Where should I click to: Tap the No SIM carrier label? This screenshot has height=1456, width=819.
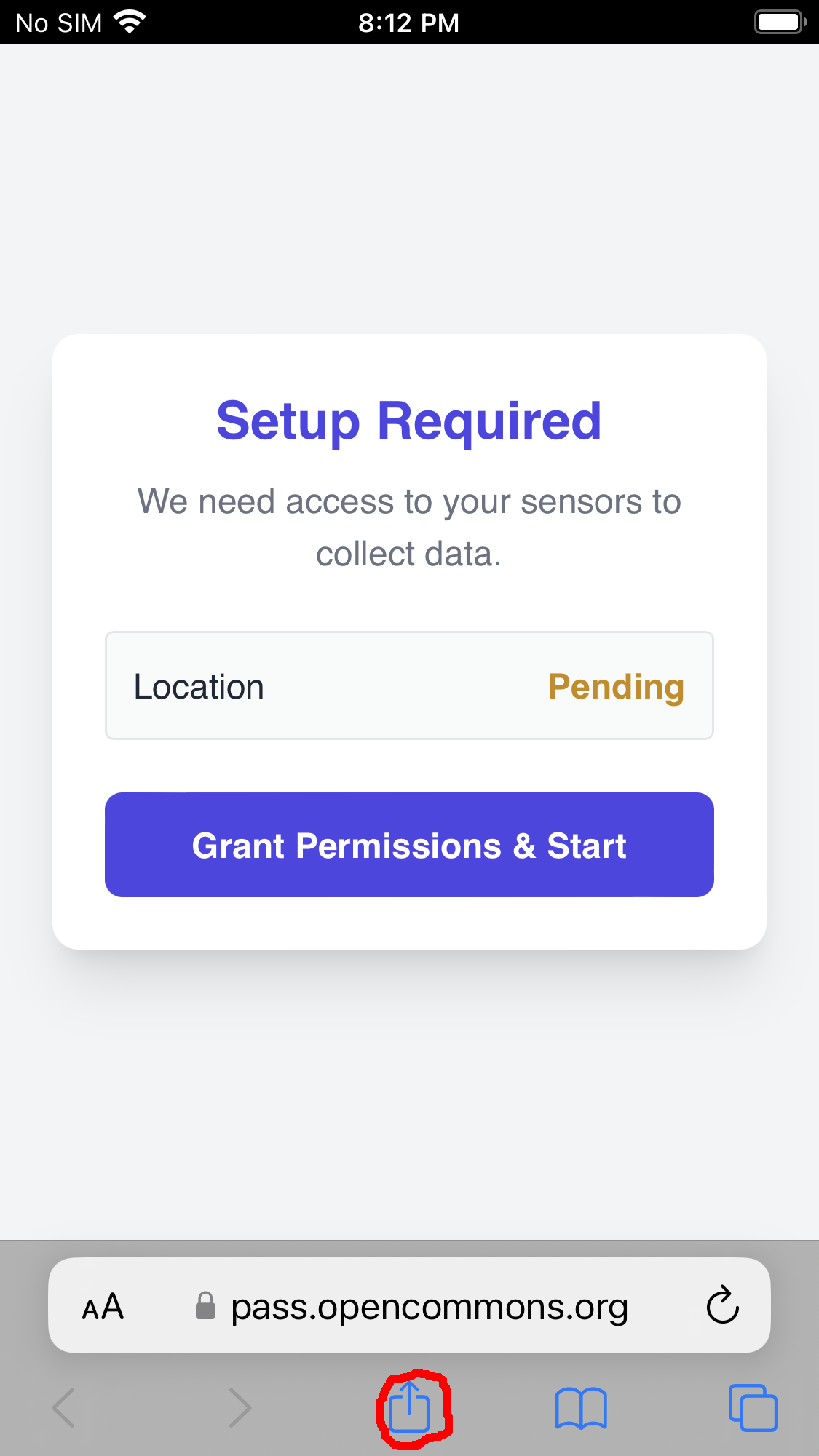point(59,23)
